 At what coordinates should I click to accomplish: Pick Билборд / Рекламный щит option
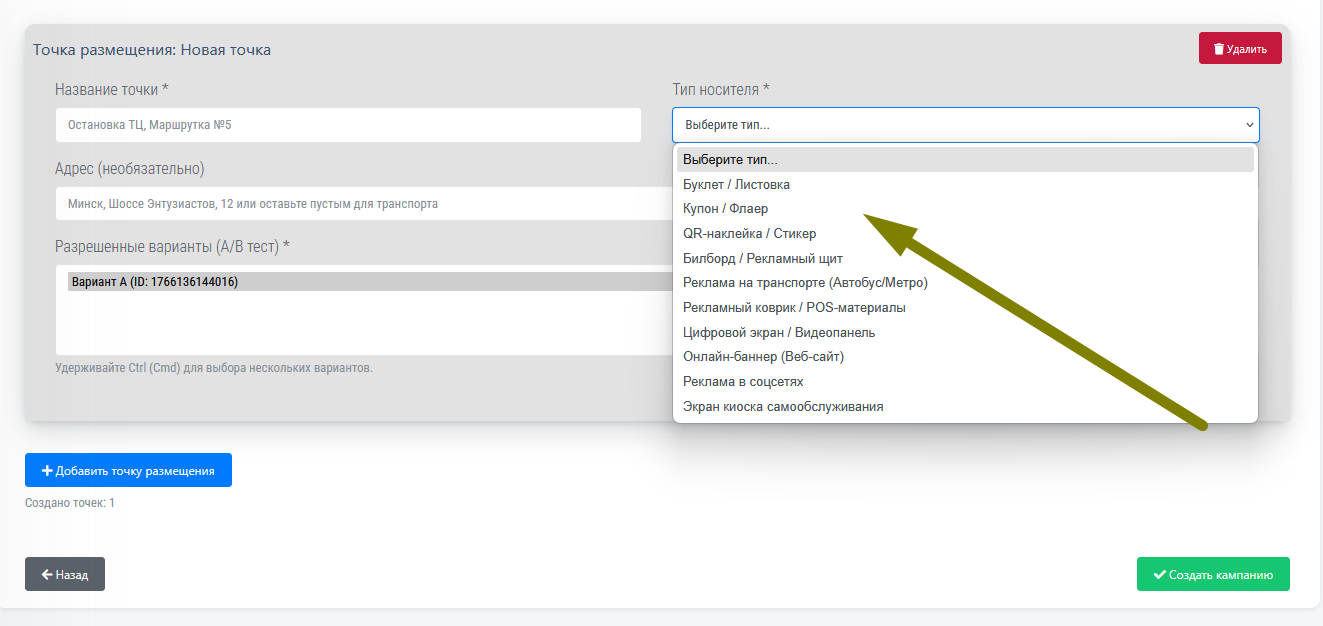click(755, 258)
